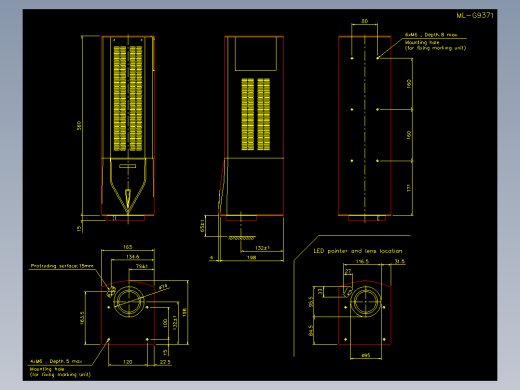Click the "165" width dimension
Image resolution: width=520 pixels, height=390 pixels.
(128, 247)
